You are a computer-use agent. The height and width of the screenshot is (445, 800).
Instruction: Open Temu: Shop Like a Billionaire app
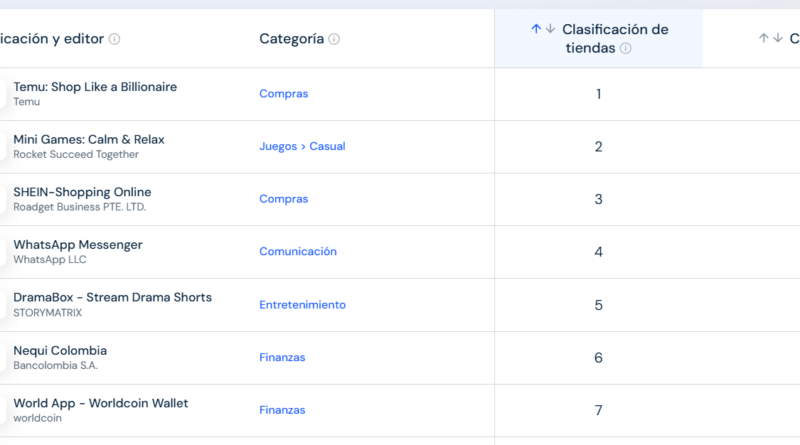pos(95,87)
